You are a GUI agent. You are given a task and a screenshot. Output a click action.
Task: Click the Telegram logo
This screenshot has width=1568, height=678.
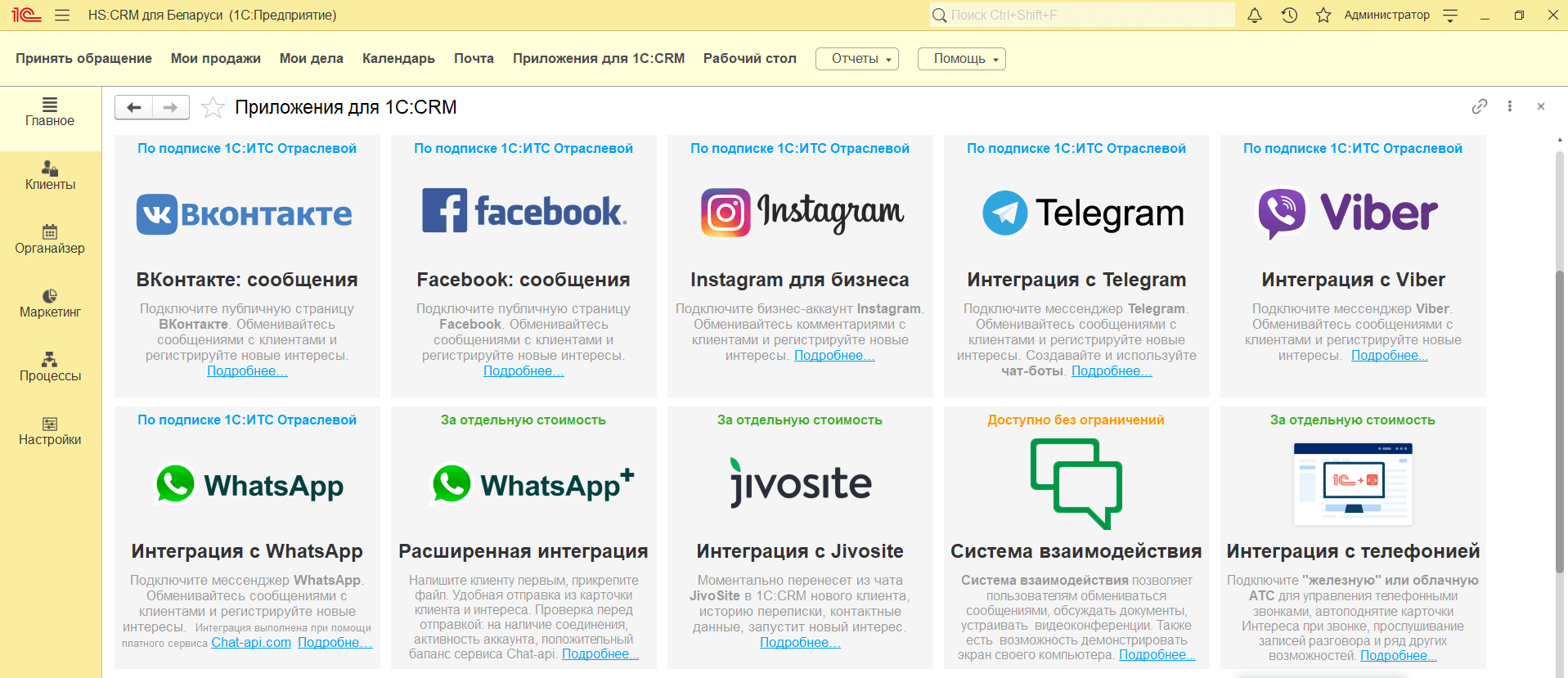[x=1083, y=213]
